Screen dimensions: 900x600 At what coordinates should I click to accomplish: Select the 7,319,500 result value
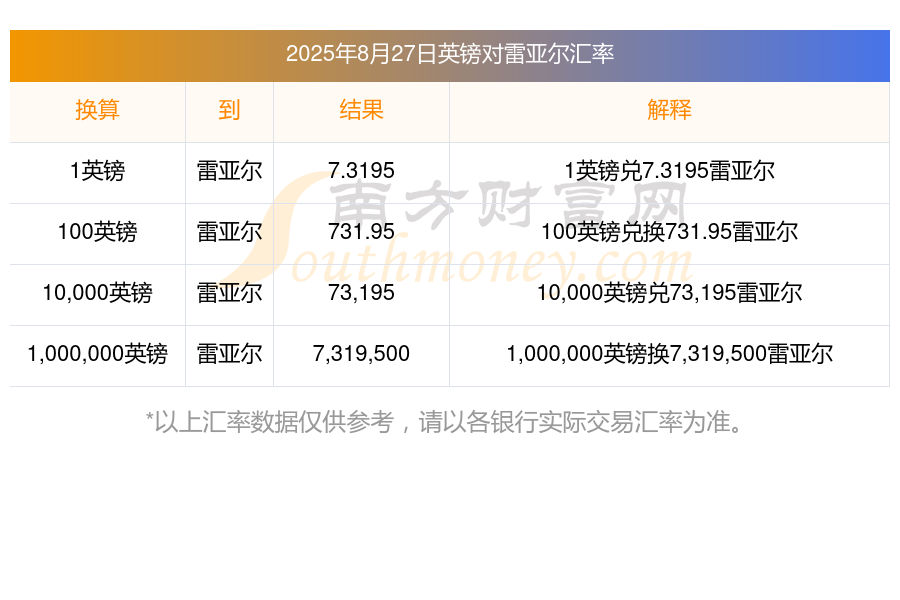361,354
